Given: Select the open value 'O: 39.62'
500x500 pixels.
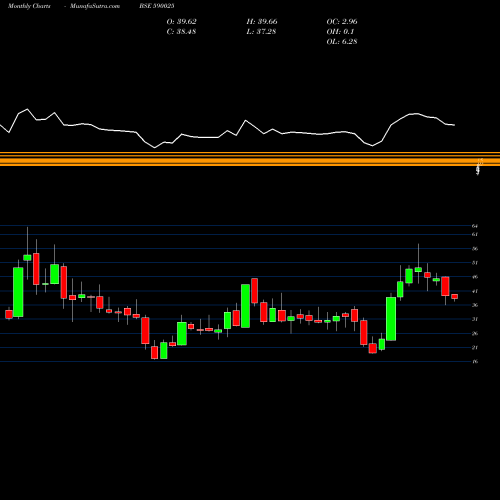Looking at the screenshot, I should coord(182,22).
